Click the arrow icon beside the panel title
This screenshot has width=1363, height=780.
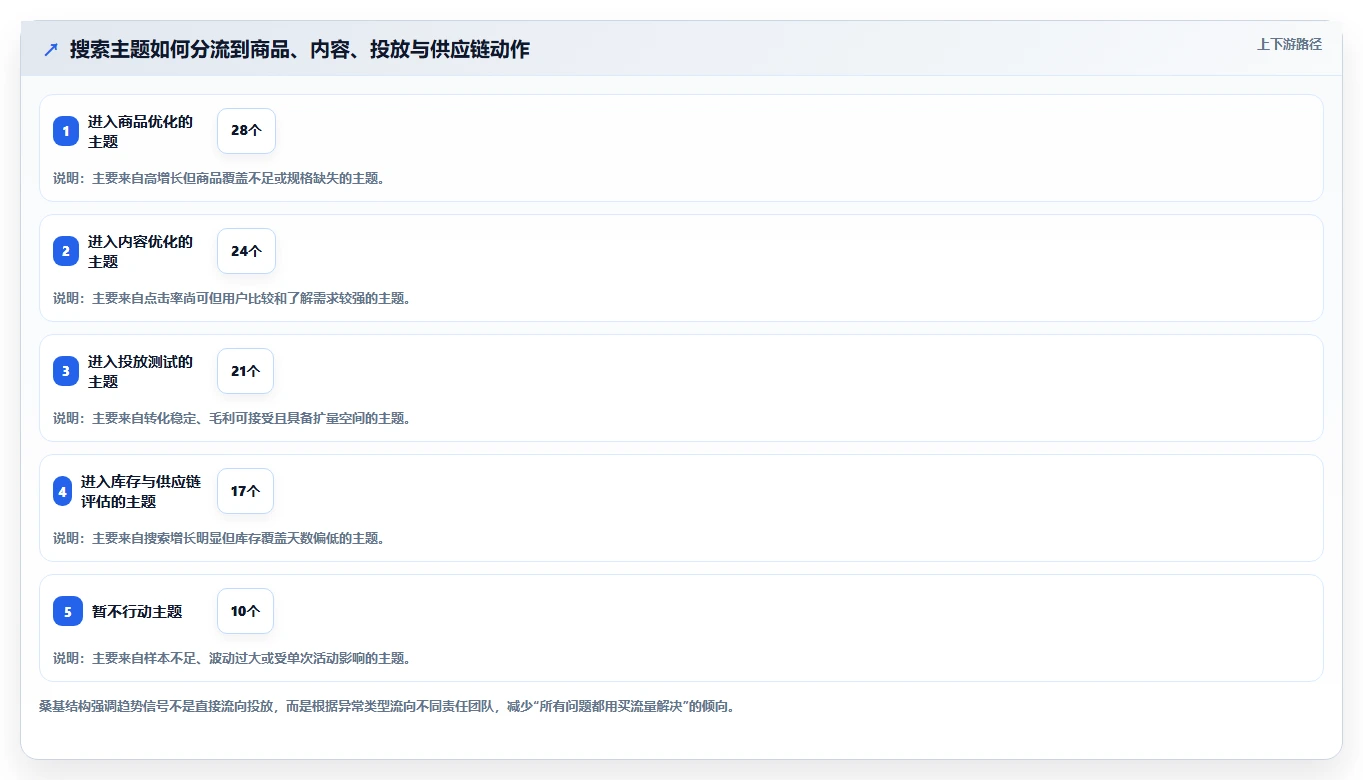pyautogui.click(x=51, y=49)
